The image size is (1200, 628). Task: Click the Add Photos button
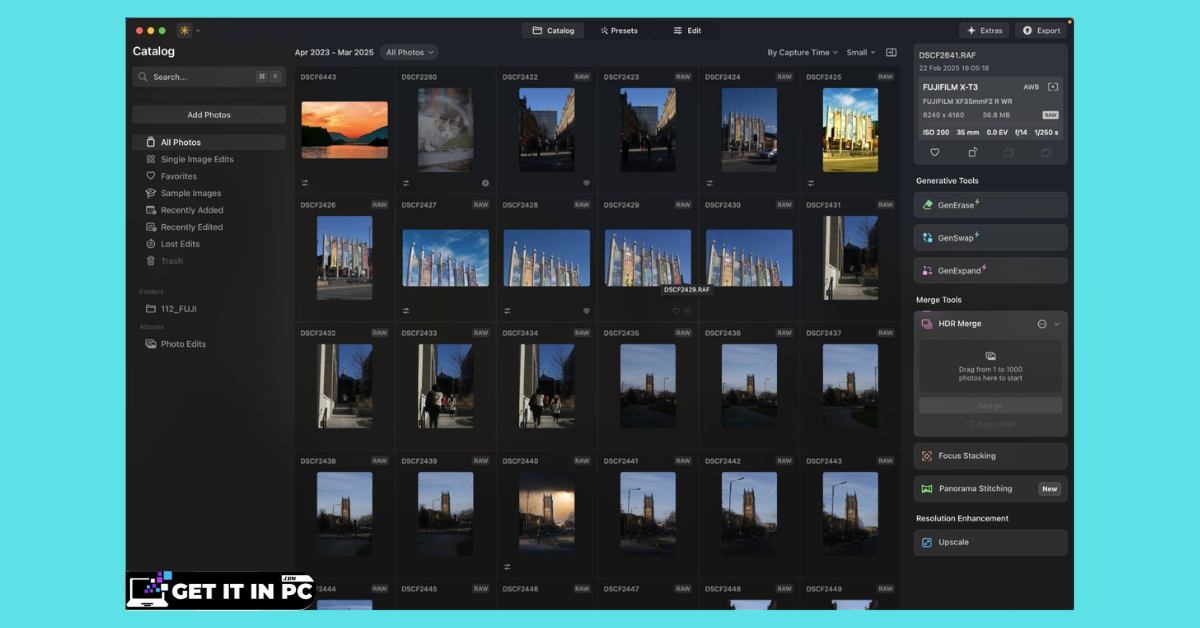pos(209,115)
